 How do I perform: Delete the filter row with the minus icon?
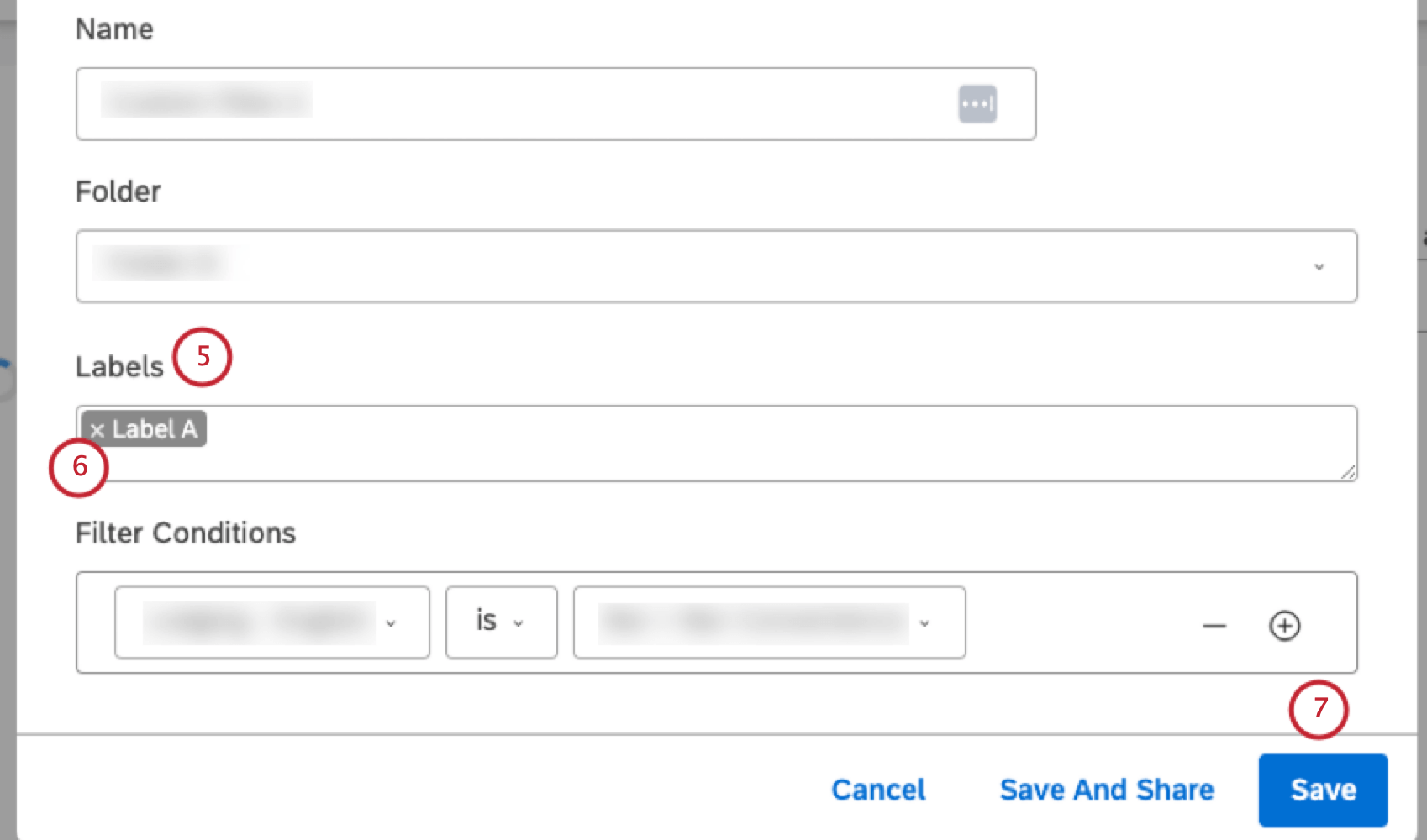pyautogui.click(x=1213, y=625)
